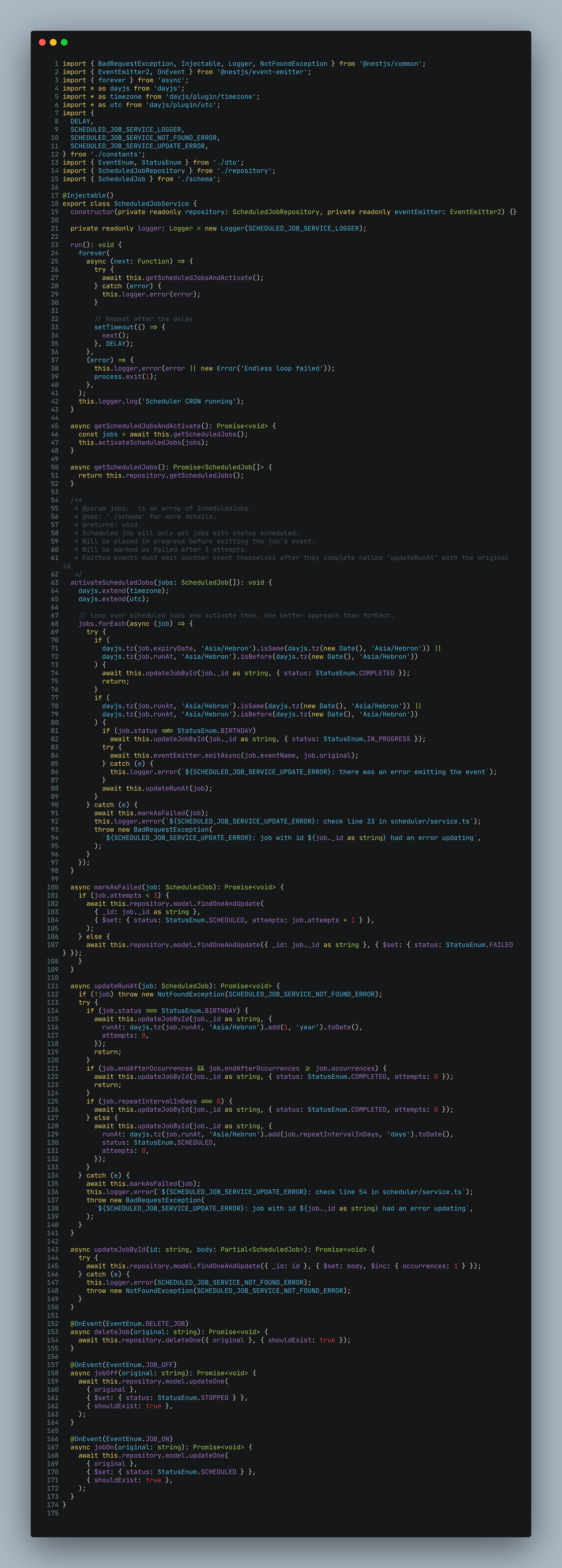
Task: Click StatusEnum.FAILED on line 107
Action: 479,945
